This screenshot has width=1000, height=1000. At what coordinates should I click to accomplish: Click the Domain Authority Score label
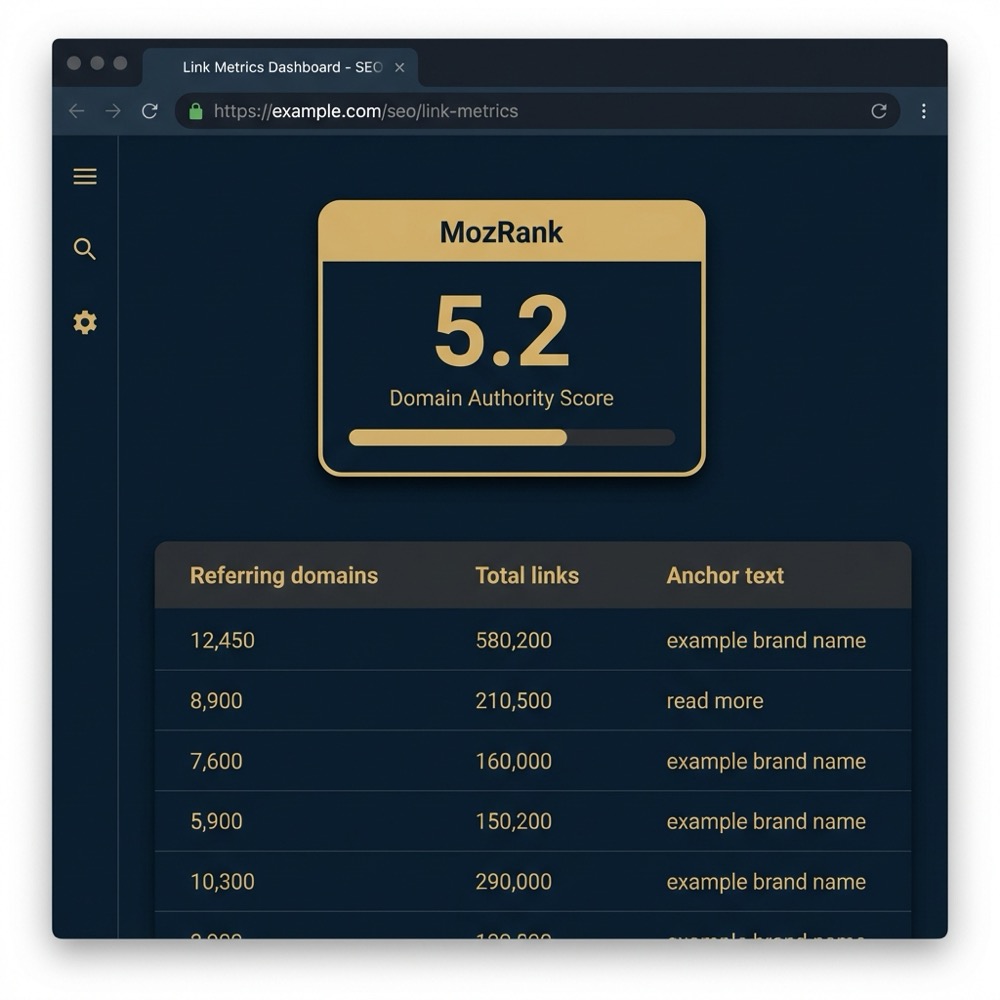(501, 398)
